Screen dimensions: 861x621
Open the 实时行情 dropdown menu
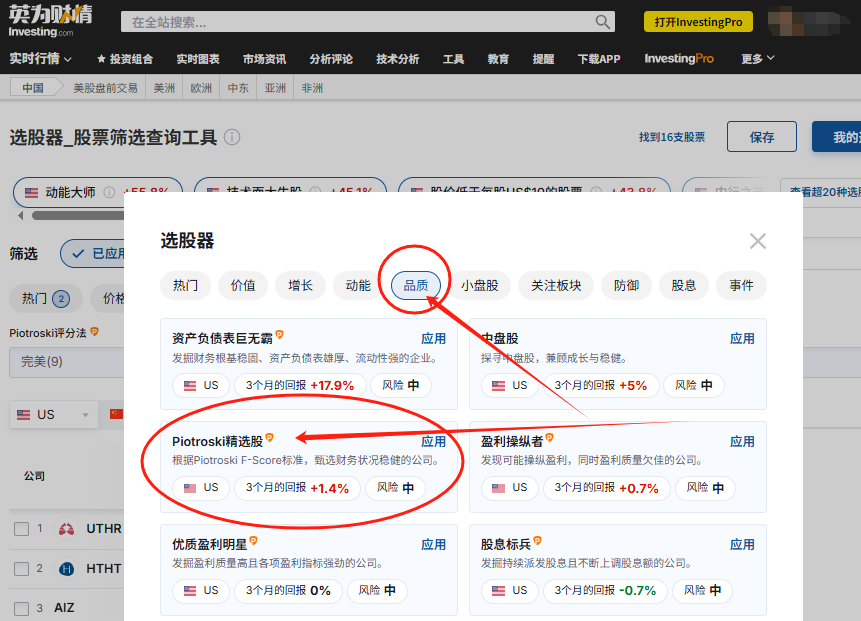40,59
